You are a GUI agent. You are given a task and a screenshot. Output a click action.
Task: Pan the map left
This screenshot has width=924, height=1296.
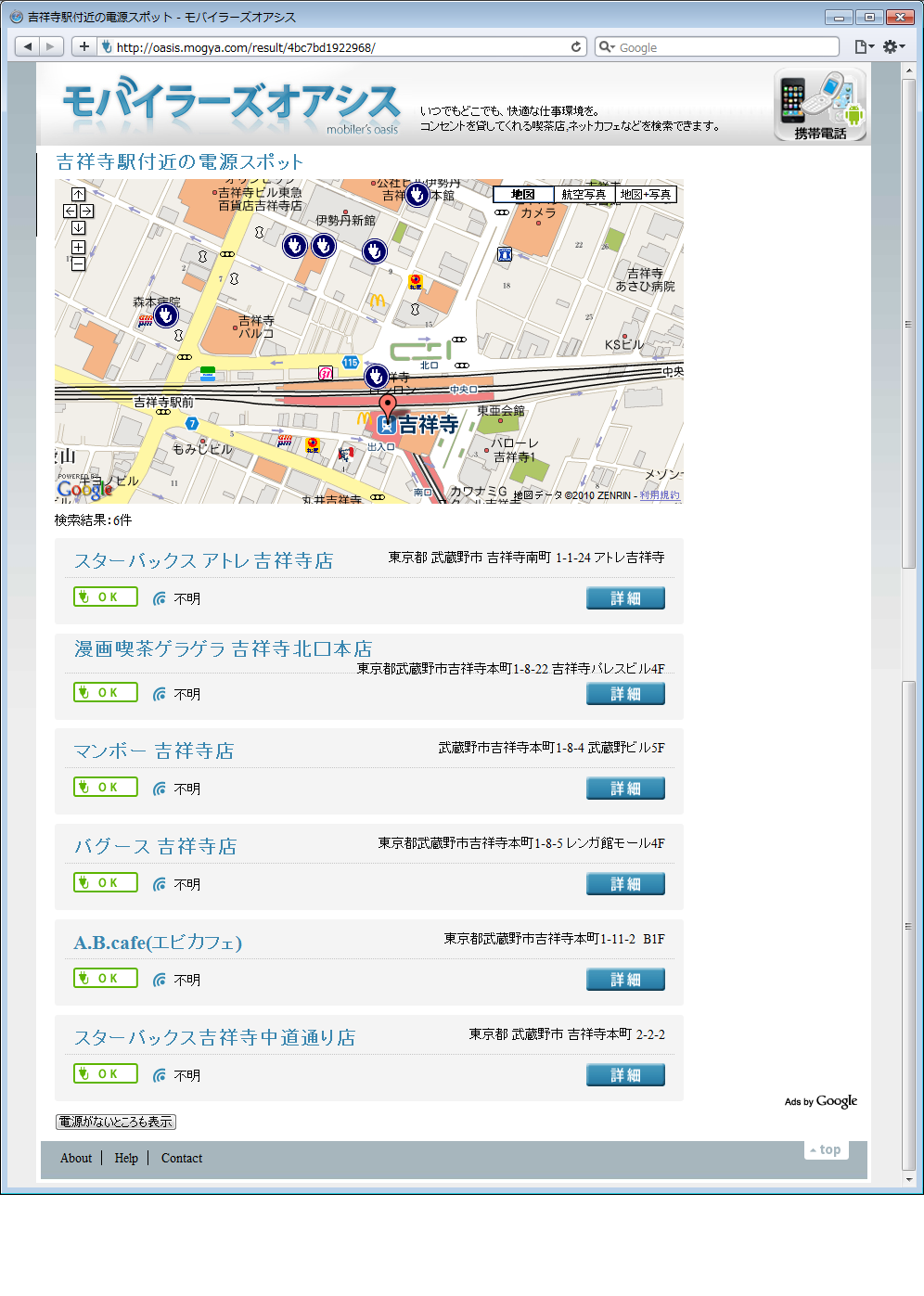70,212
